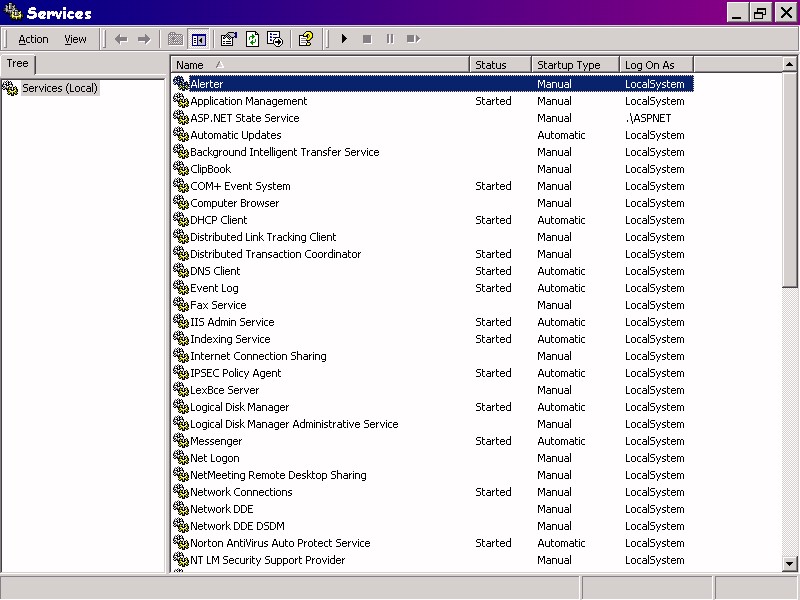The width and height of the screenshot is (800, 600).
Task: Click the Up One Level toolbar icon
Action: point(176,39)
